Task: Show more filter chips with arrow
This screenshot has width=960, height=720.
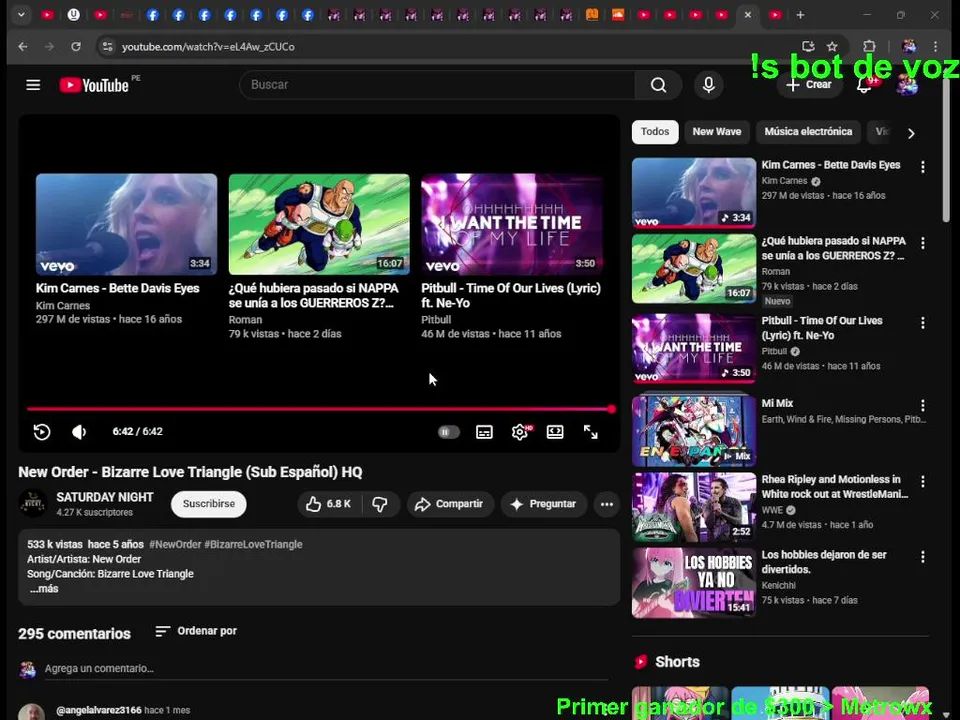Action: pos(911,133)
